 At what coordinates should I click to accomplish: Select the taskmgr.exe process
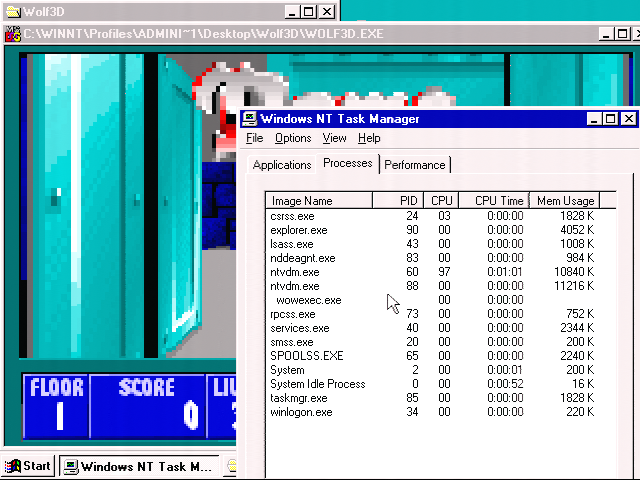pos(433,398)
